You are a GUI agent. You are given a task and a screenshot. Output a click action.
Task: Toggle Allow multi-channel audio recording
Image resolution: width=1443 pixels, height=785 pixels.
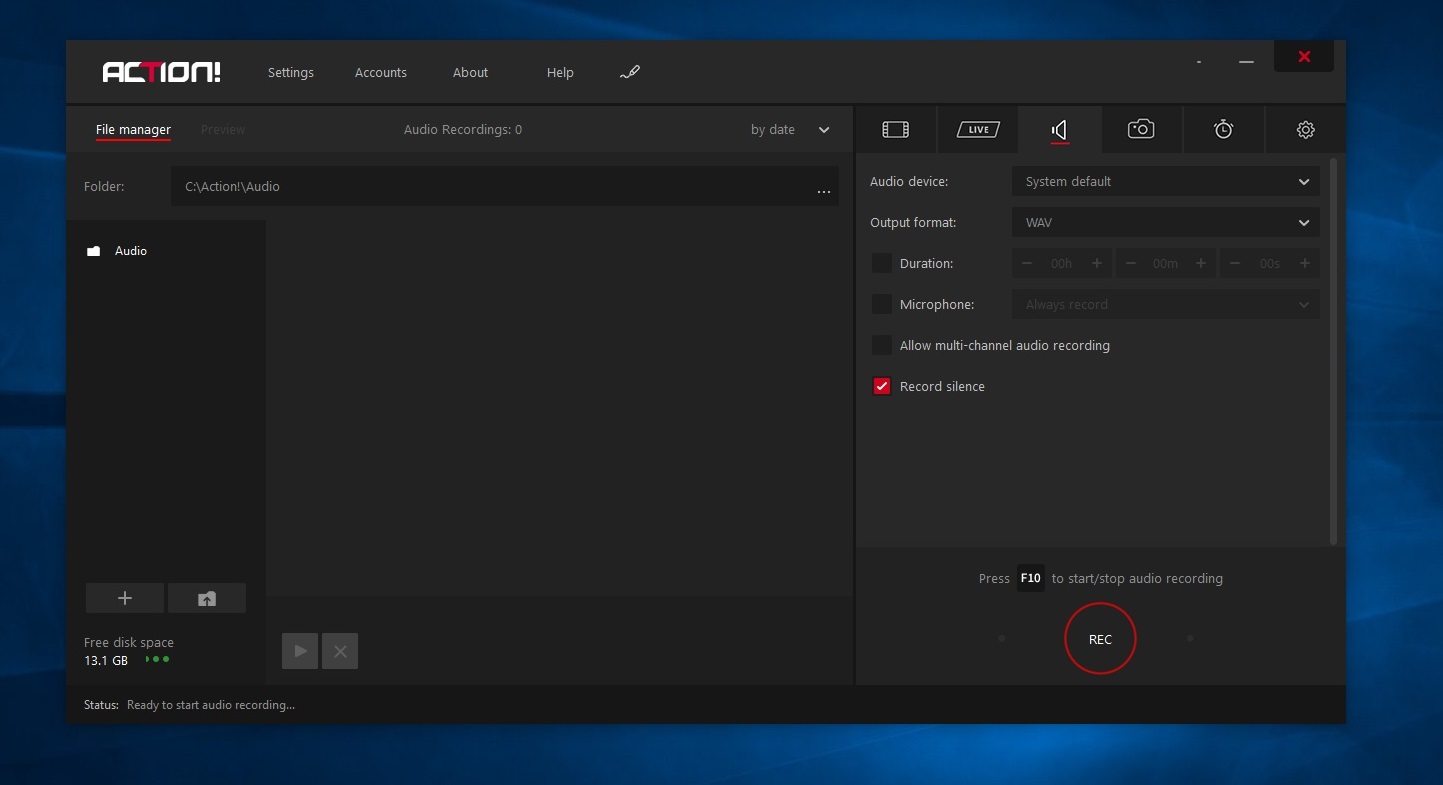coord(881,345)
